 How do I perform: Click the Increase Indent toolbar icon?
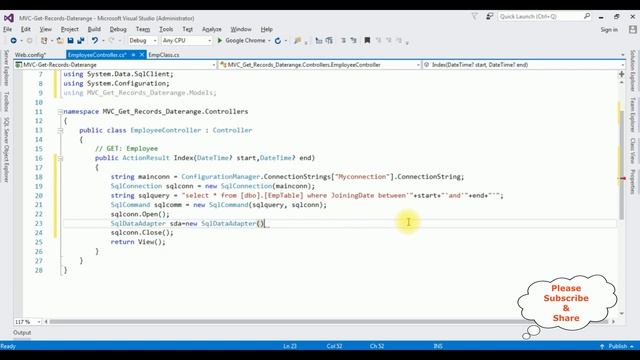tap(329, 40)
